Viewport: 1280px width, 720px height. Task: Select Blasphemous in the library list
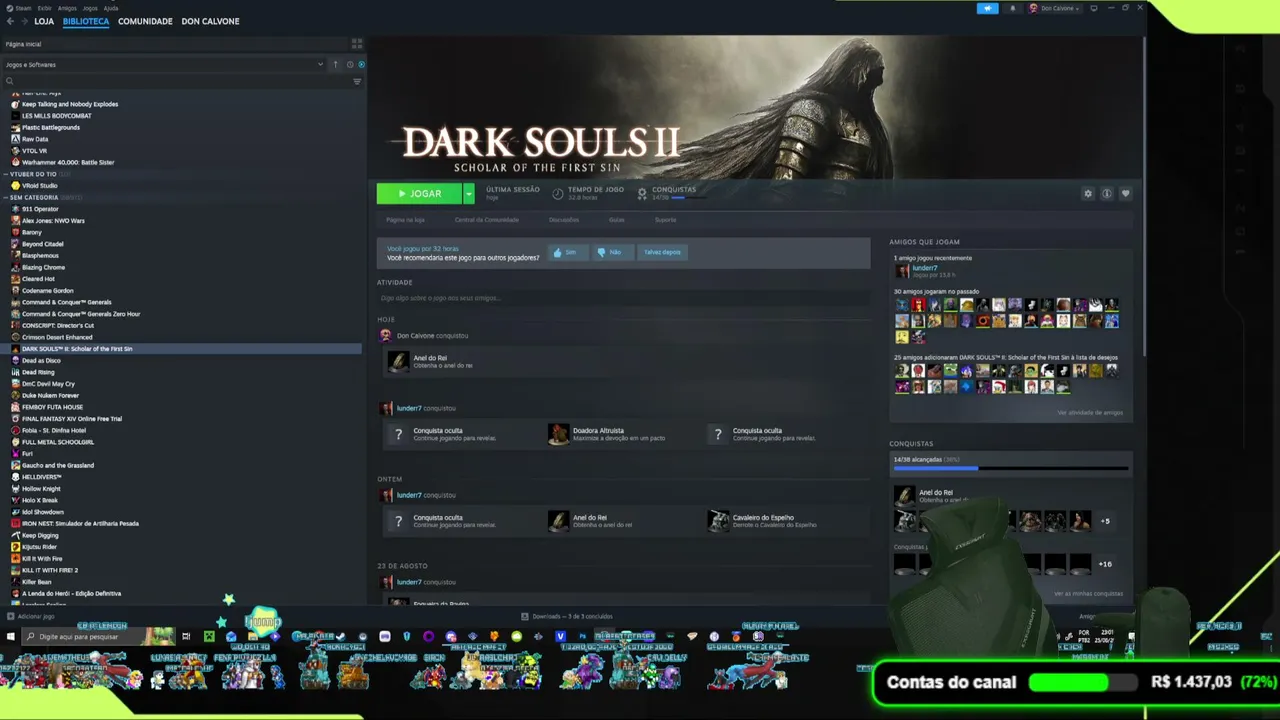coord(42,255)
